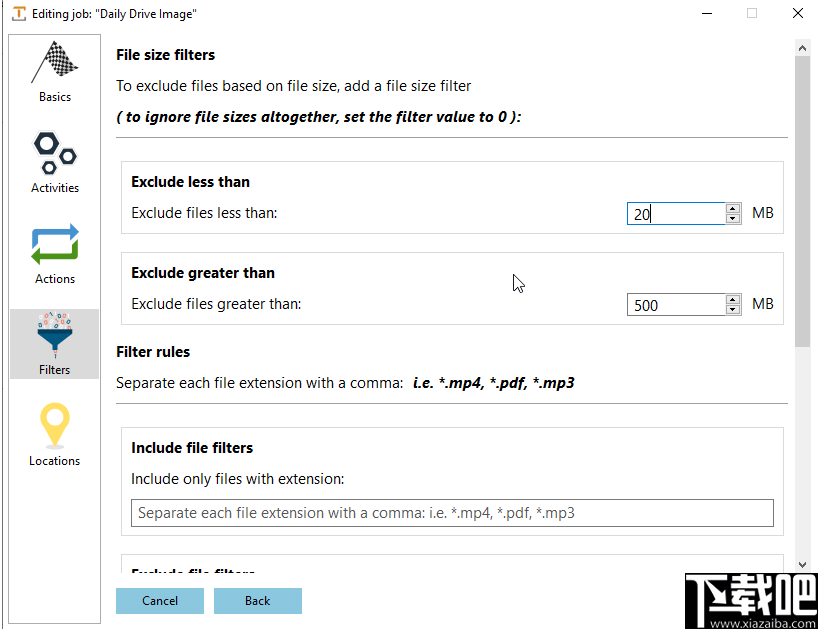Click the Include only files extension field
This screenshot has width=820, height=629.
coord(452,513)
